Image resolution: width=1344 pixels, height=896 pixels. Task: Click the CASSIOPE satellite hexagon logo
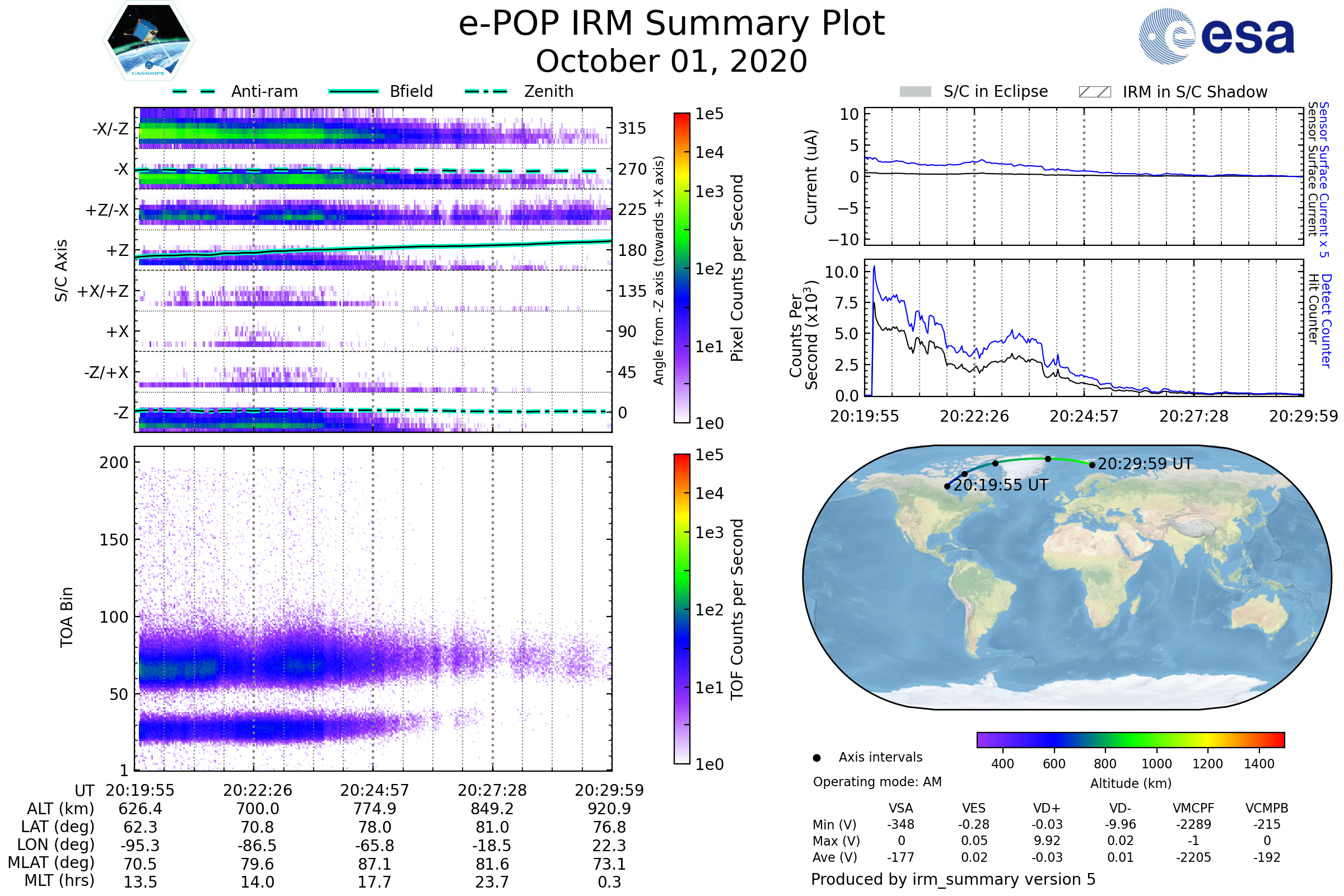148,41
